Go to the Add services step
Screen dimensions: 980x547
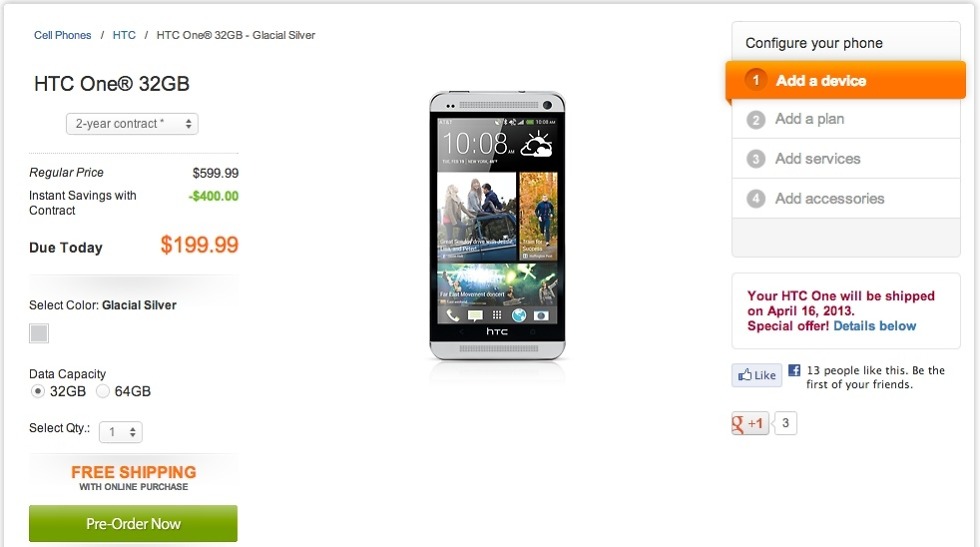click(x=817, y=159)
